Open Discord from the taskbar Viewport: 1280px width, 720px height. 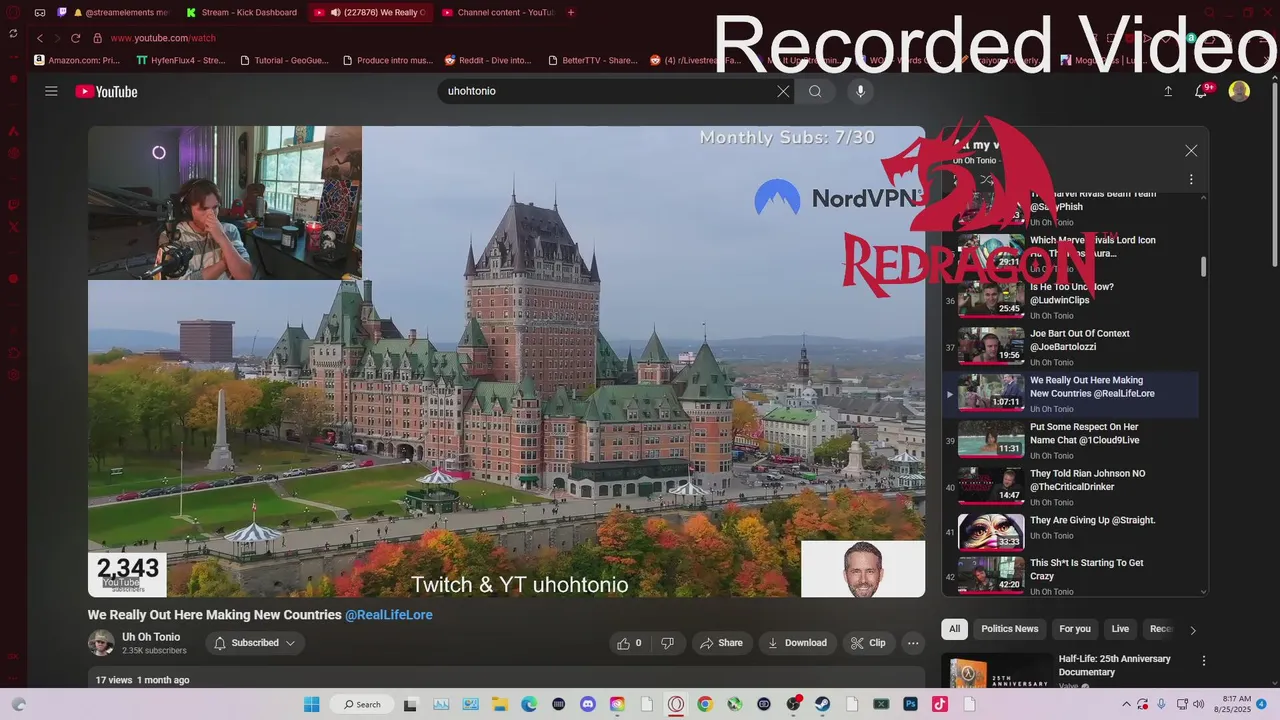[x=588, y=704]
